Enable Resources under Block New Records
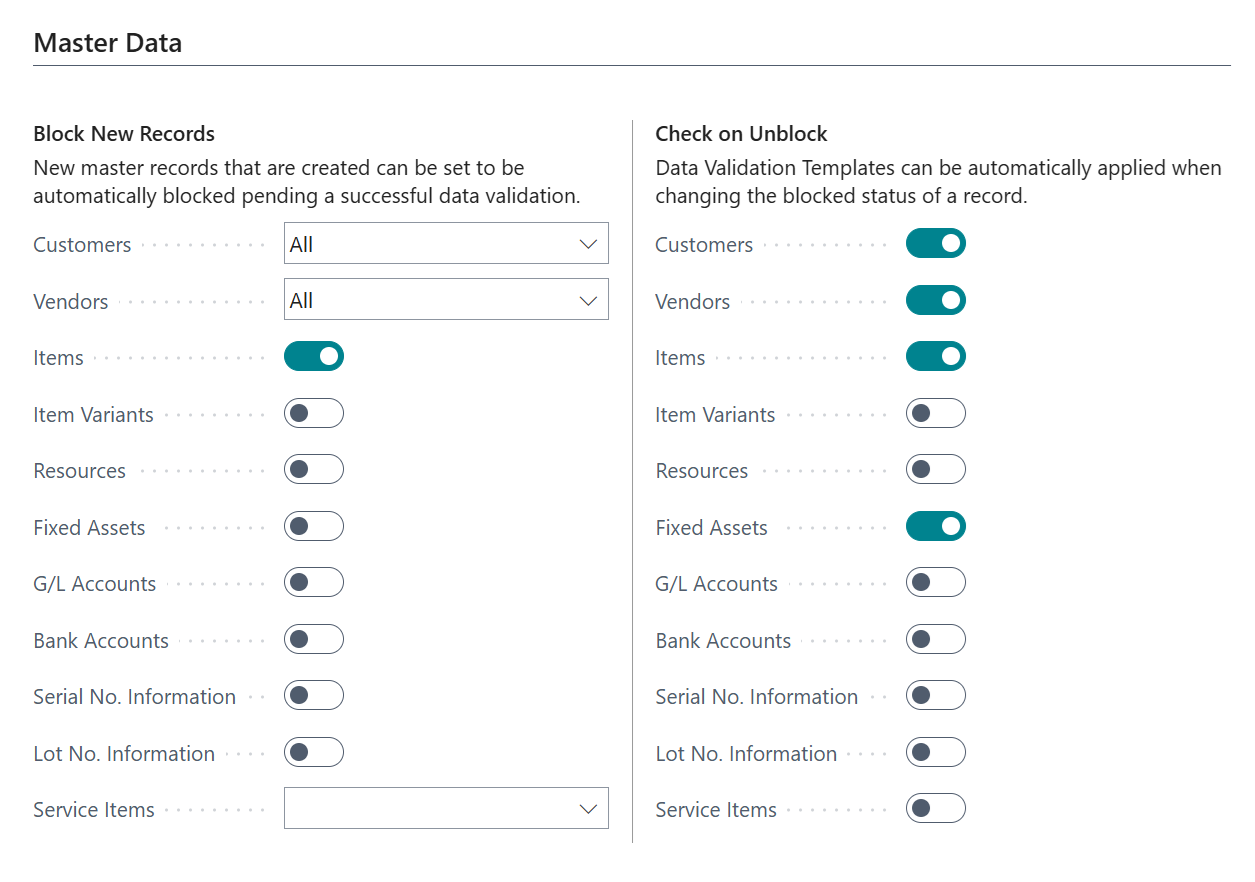The height and width of the screenshot is (882, 1255). click(314, 469)
